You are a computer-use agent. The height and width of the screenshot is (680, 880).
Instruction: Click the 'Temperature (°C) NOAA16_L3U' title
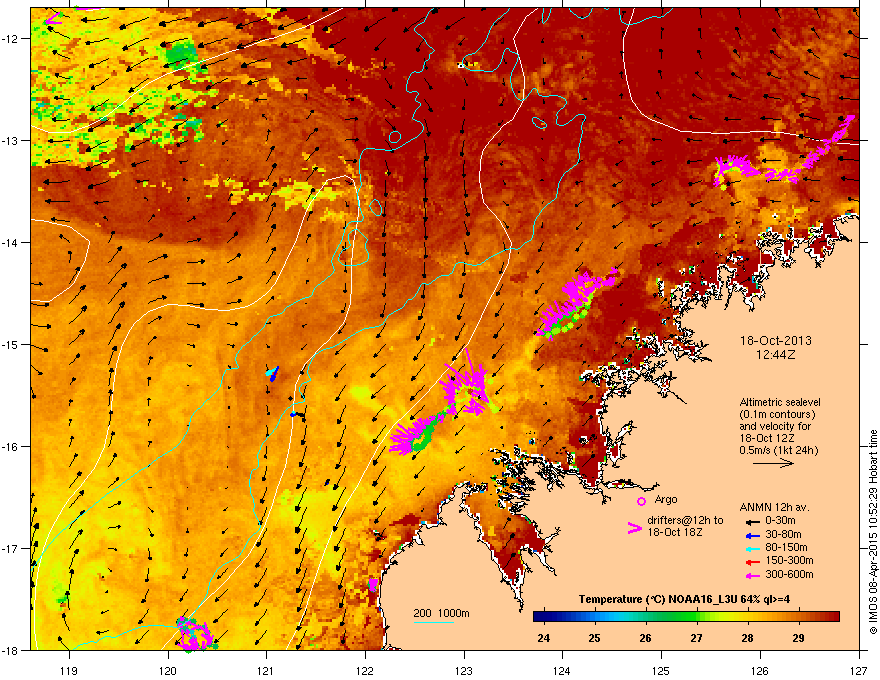click(656, 599)
